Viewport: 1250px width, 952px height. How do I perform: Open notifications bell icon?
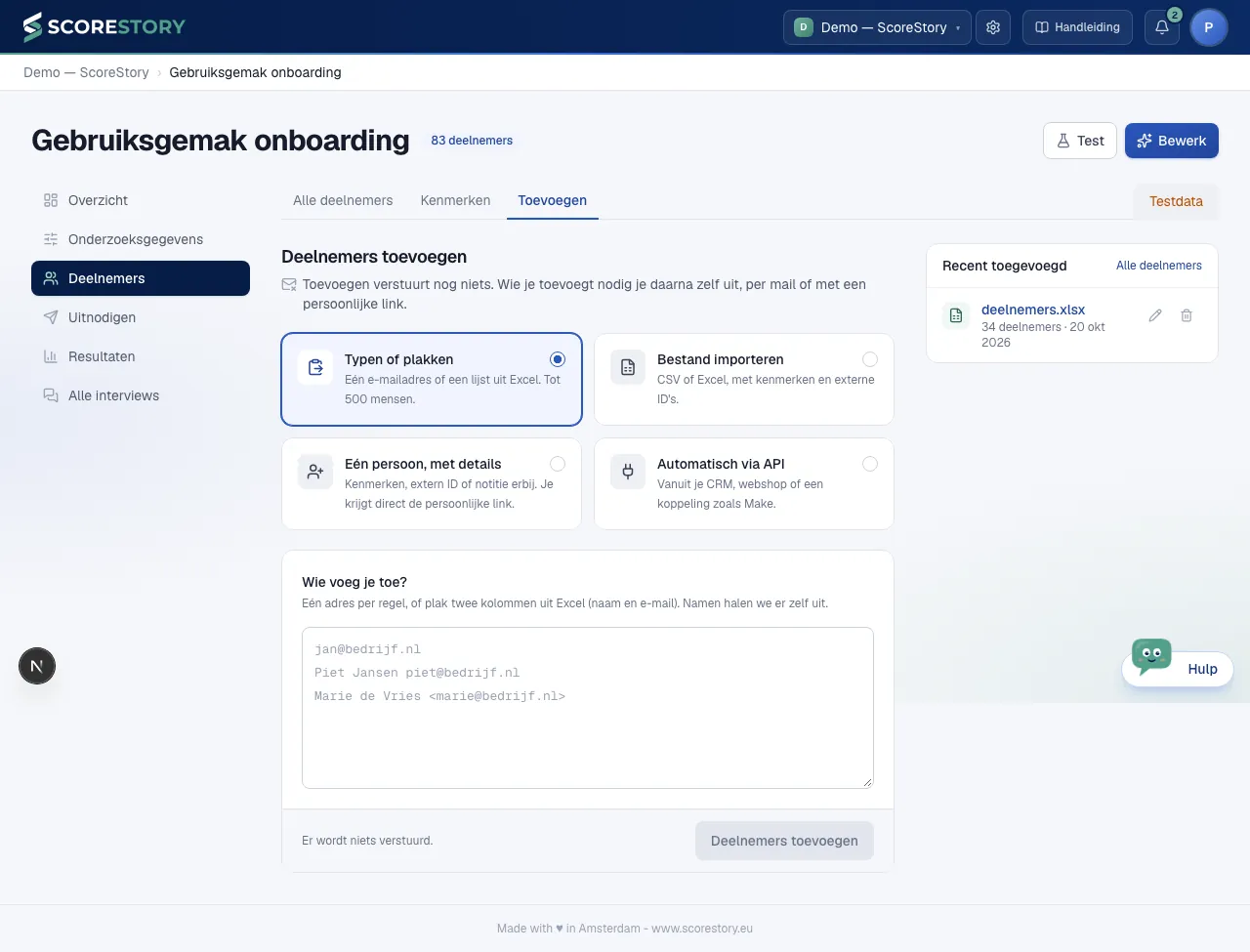point(1162,27)
